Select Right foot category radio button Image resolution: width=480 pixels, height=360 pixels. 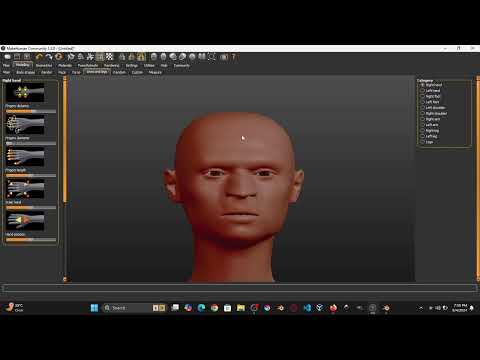point(423,96)
